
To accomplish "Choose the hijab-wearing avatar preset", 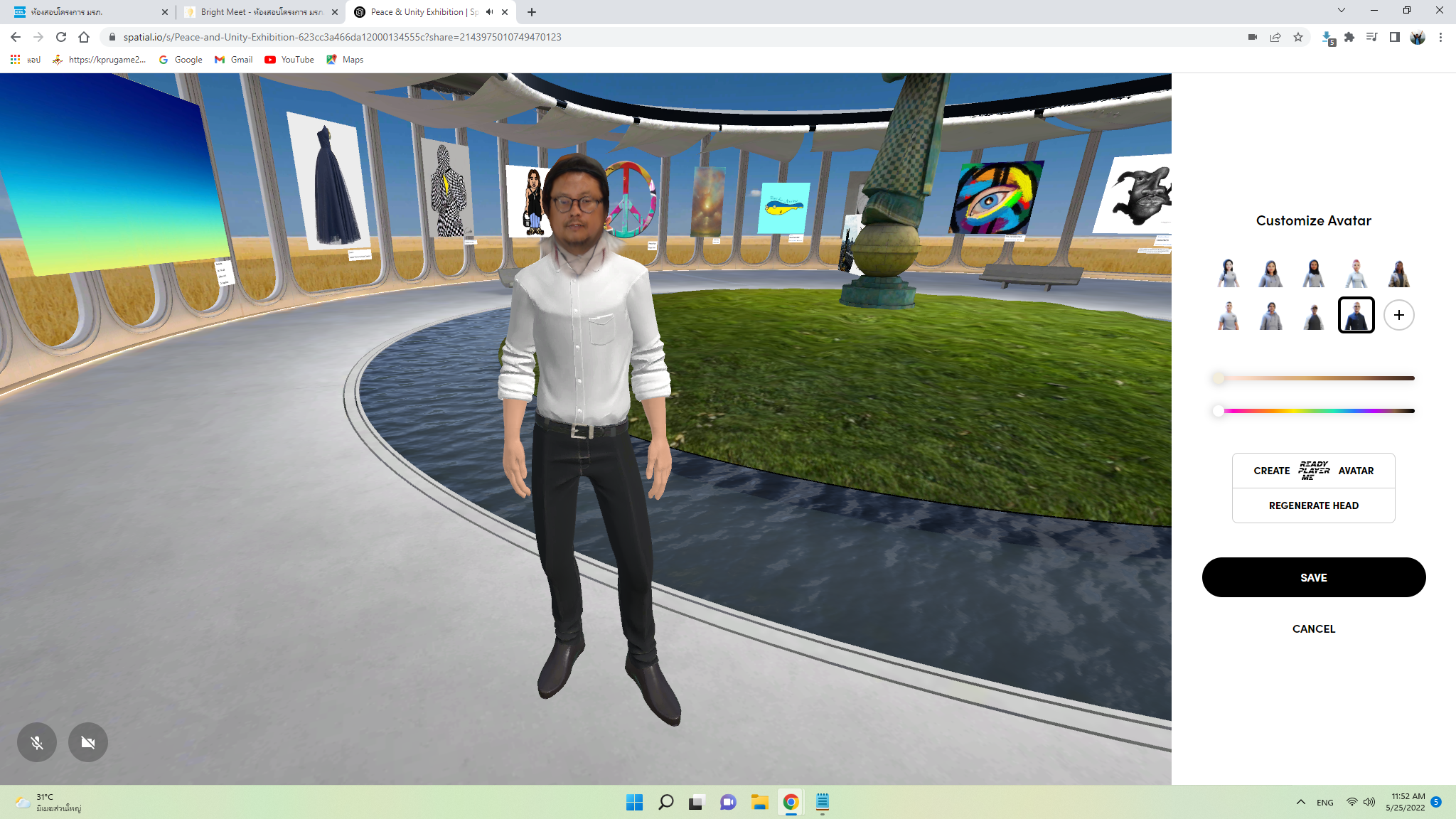I will tap(1313, 273).
